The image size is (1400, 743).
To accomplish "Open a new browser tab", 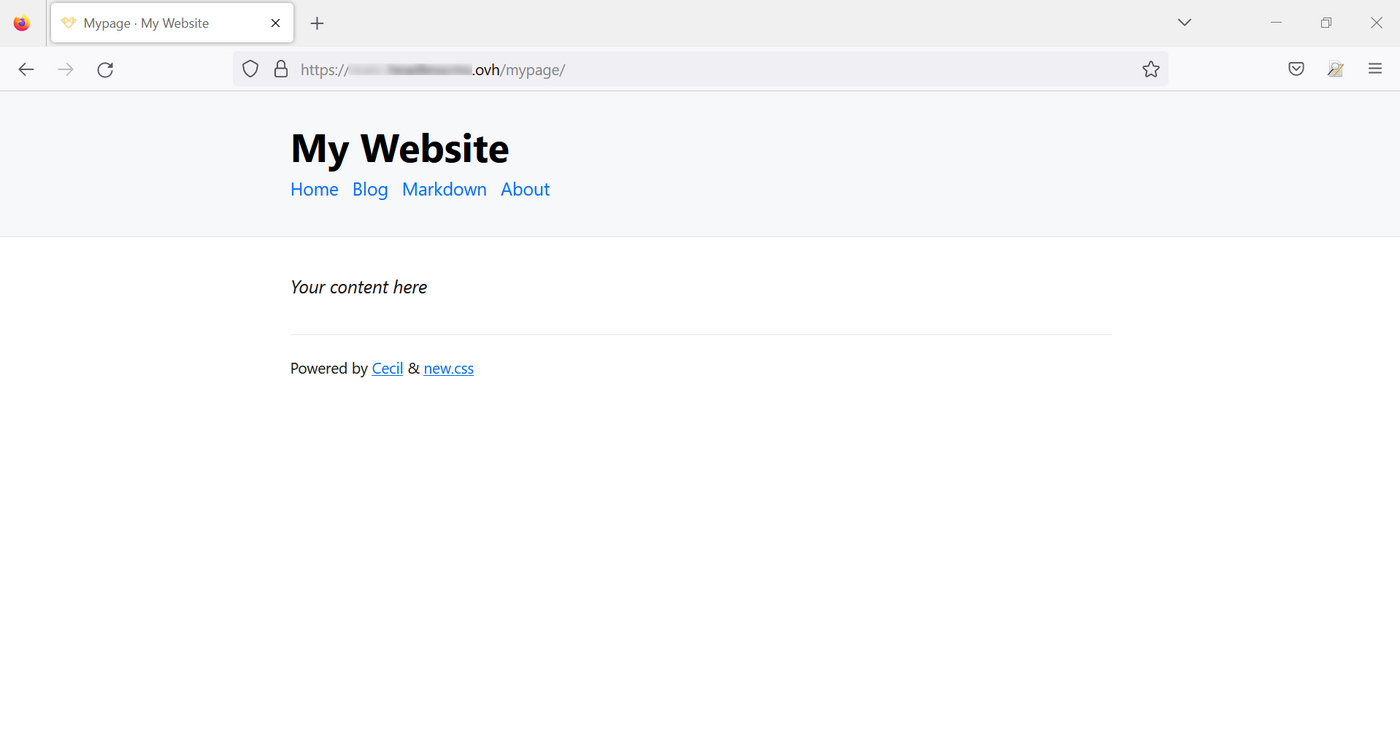I will pyautogui.click(x=317, y=22).
